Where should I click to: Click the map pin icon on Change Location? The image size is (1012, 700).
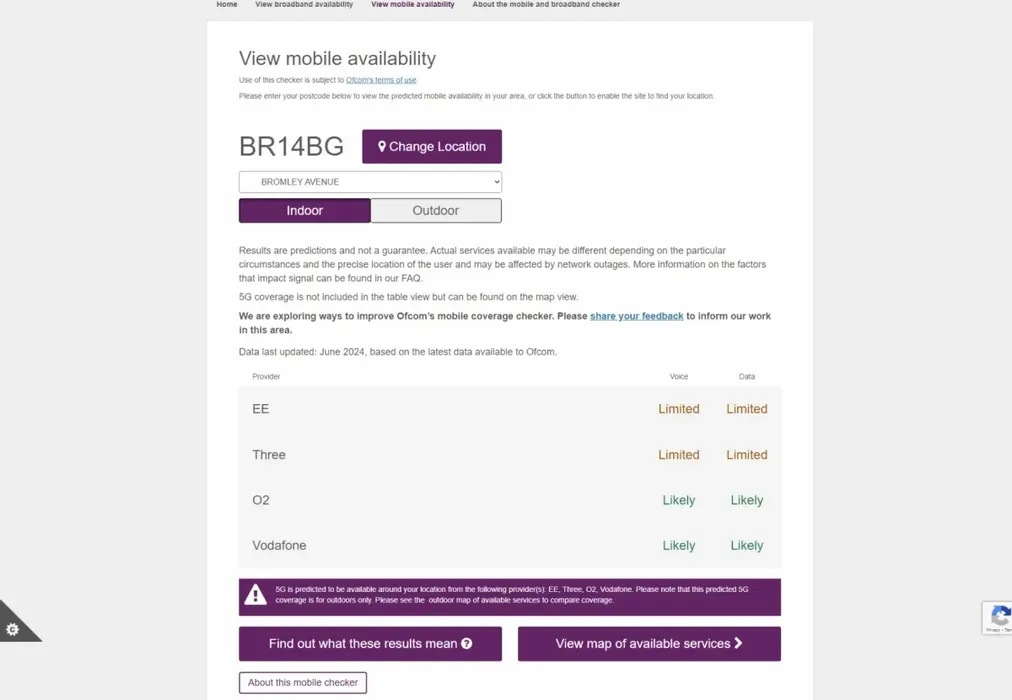tap(381, 146)
